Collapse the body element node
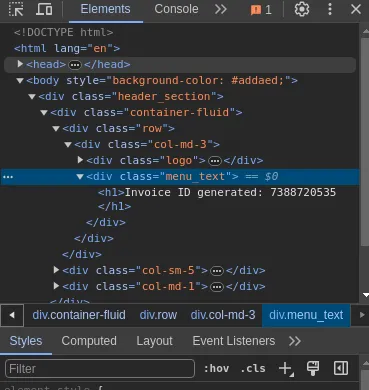 tap(20, 80)
